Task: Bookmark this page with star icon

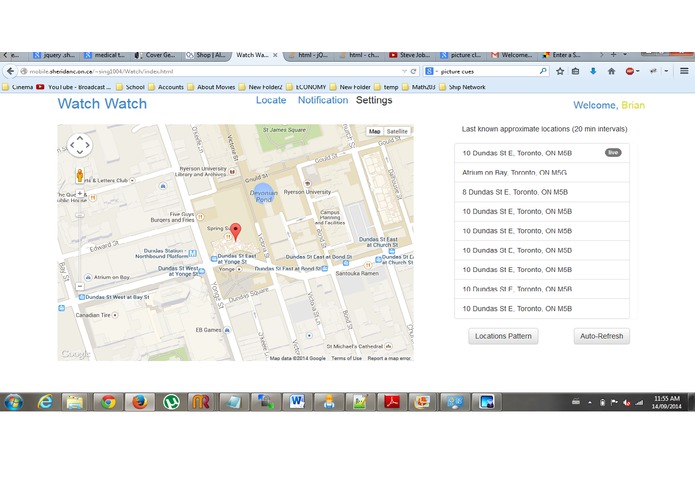Action: [x=560, y=71]
